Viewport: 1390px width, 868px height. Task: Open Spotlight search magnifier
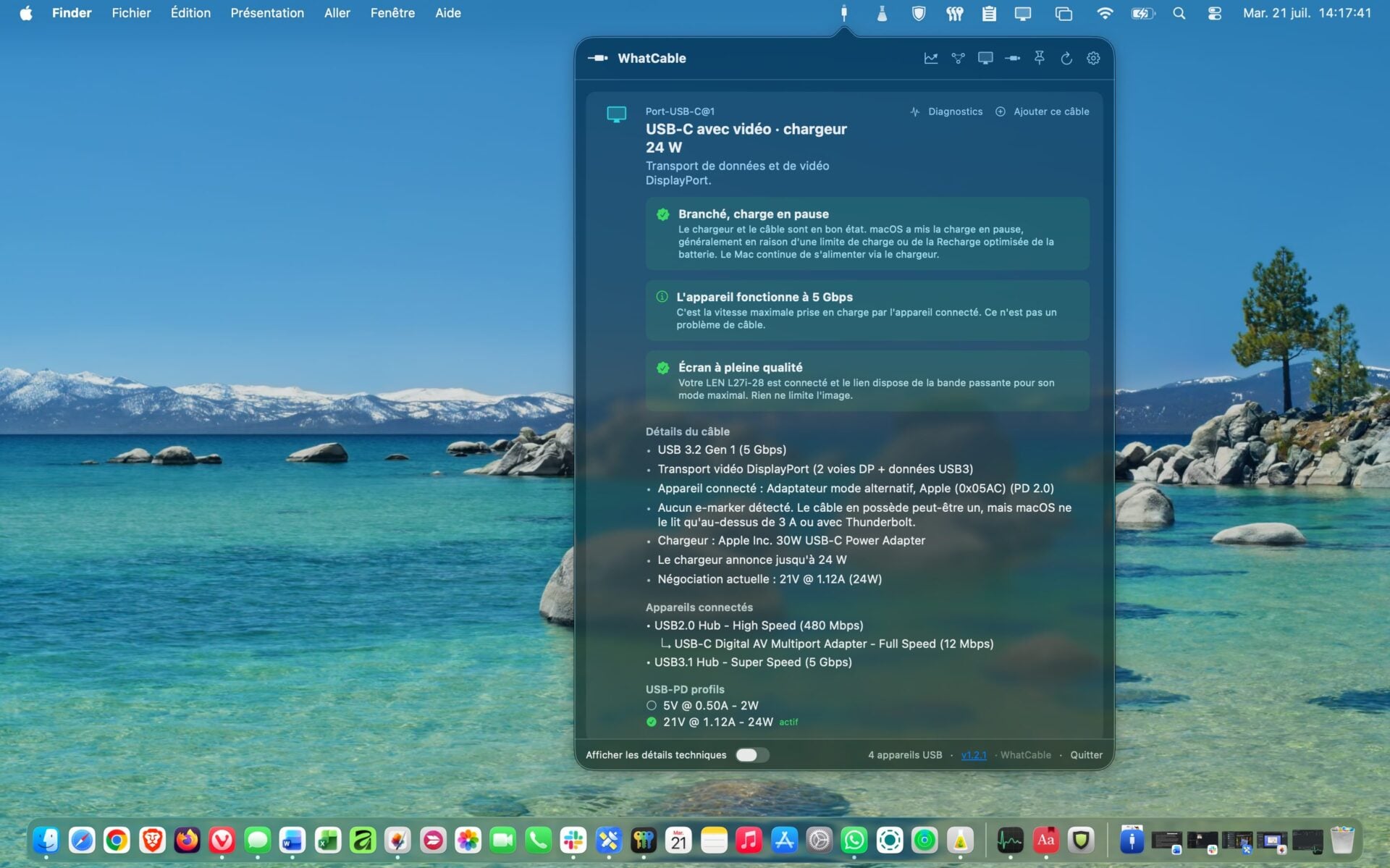pos(1179,13)
